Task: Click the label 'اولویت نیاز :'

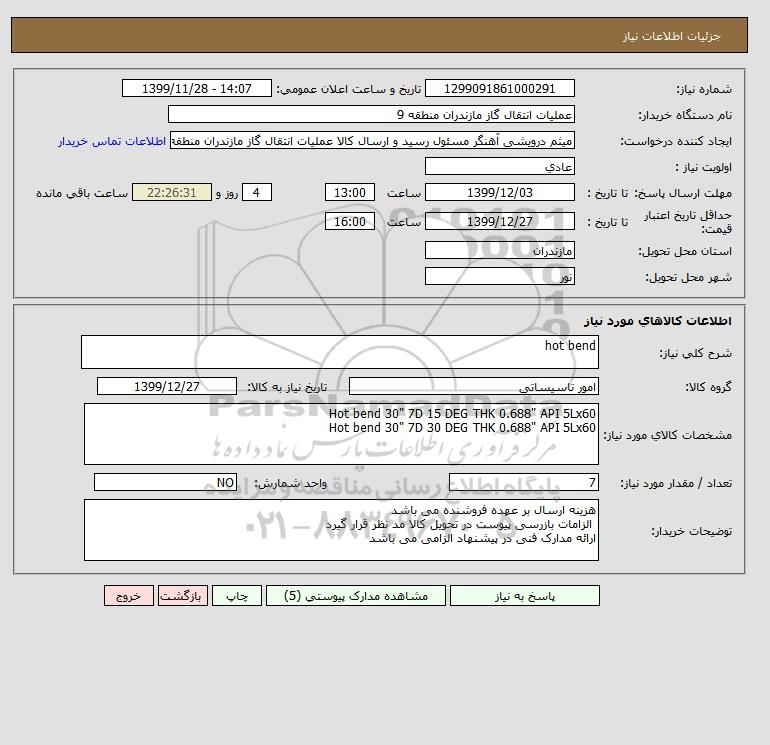Action: coord(704,167)
